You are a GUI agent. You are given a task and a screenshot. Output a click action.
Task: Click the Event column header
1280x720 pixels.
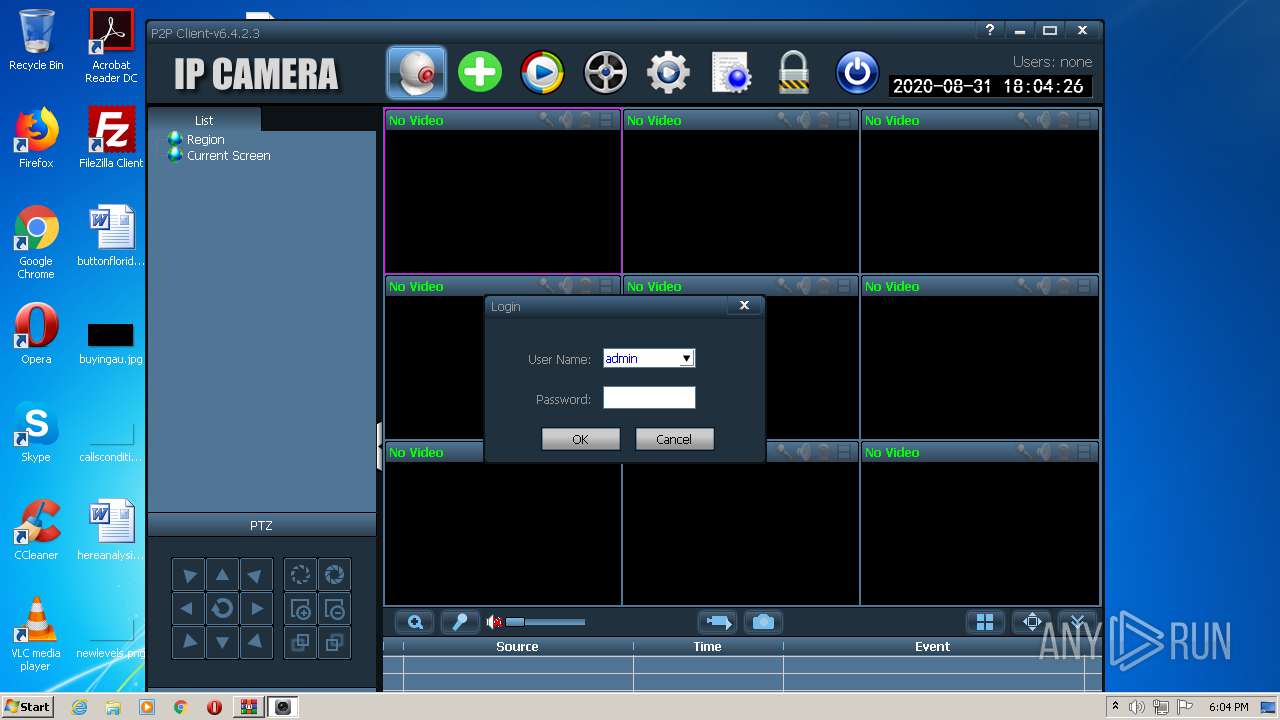pyautogui.click(x=932, y=647)
